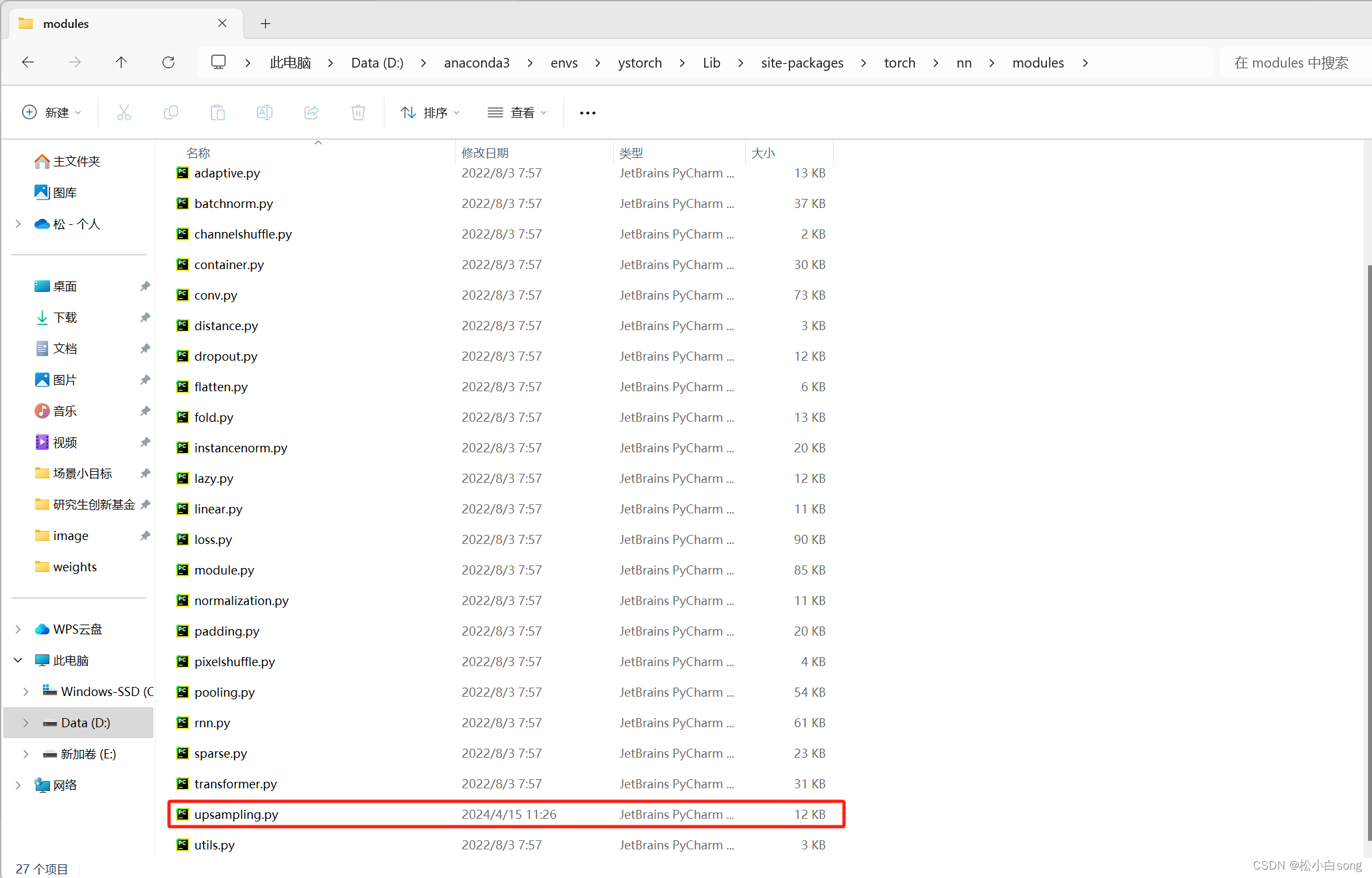Screen dimensions: 1372x878
Task: Click the Paste clipboard icon
Action: click(218, 112)
